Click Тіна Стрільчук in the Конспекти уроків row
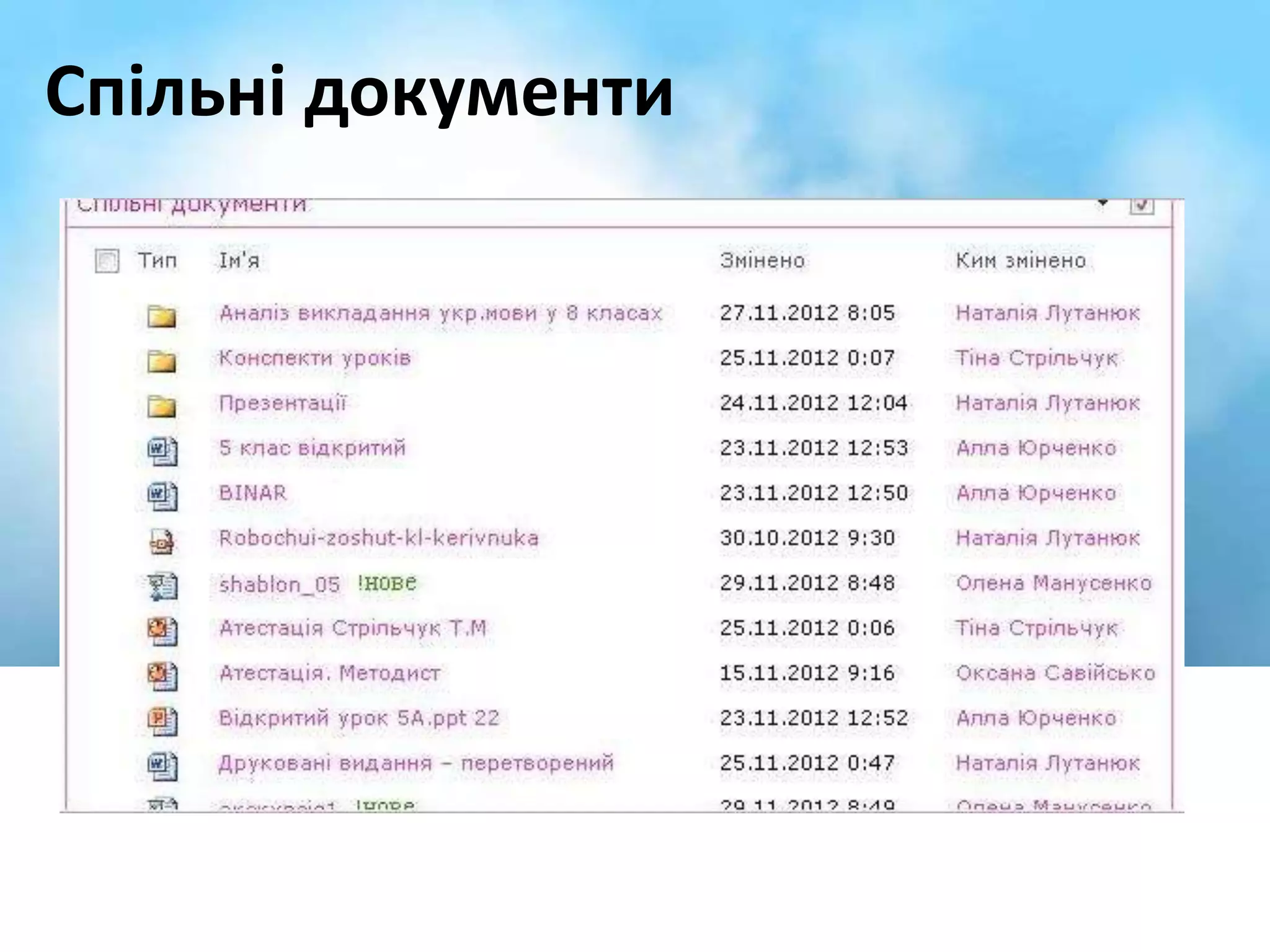Screen dimensions: 1270x952 [1036, 358]
